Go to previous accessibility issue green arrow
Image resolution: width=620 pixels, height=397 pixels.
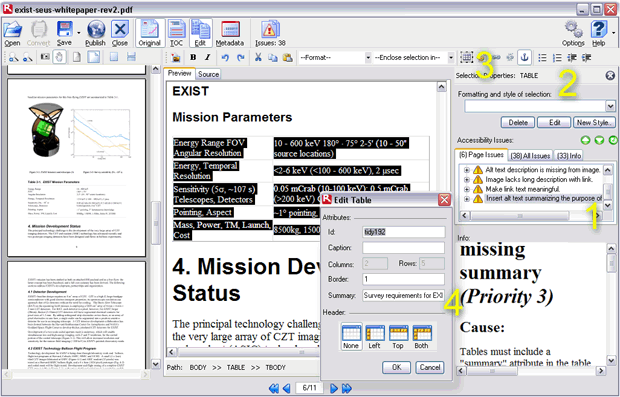(x=586, y=140)
